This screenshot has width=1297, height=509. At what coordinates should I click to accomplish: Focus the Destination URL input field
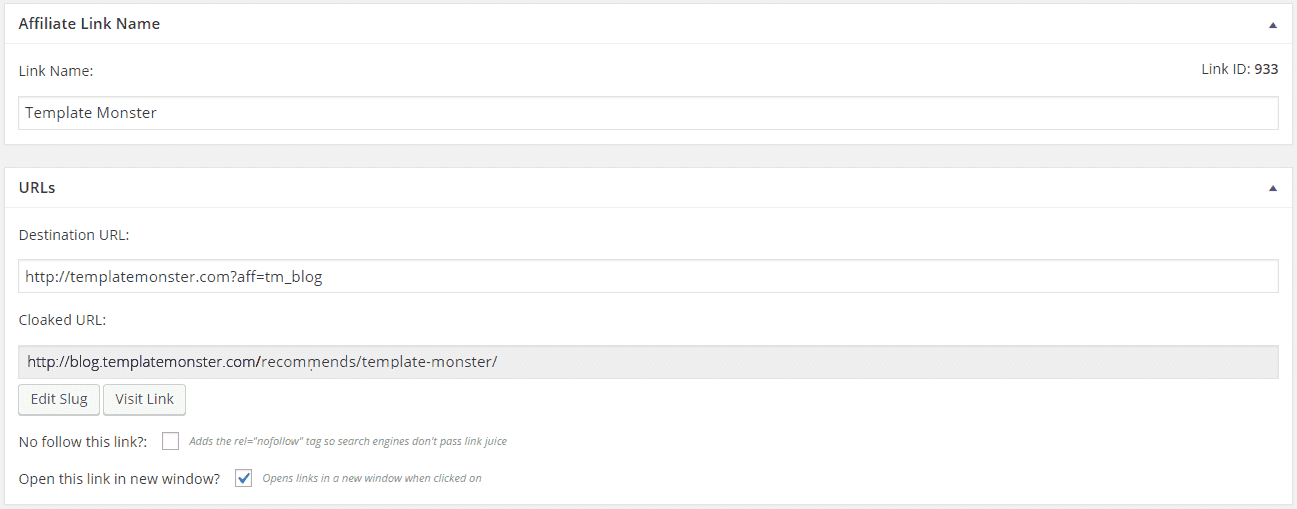point(648,277)
